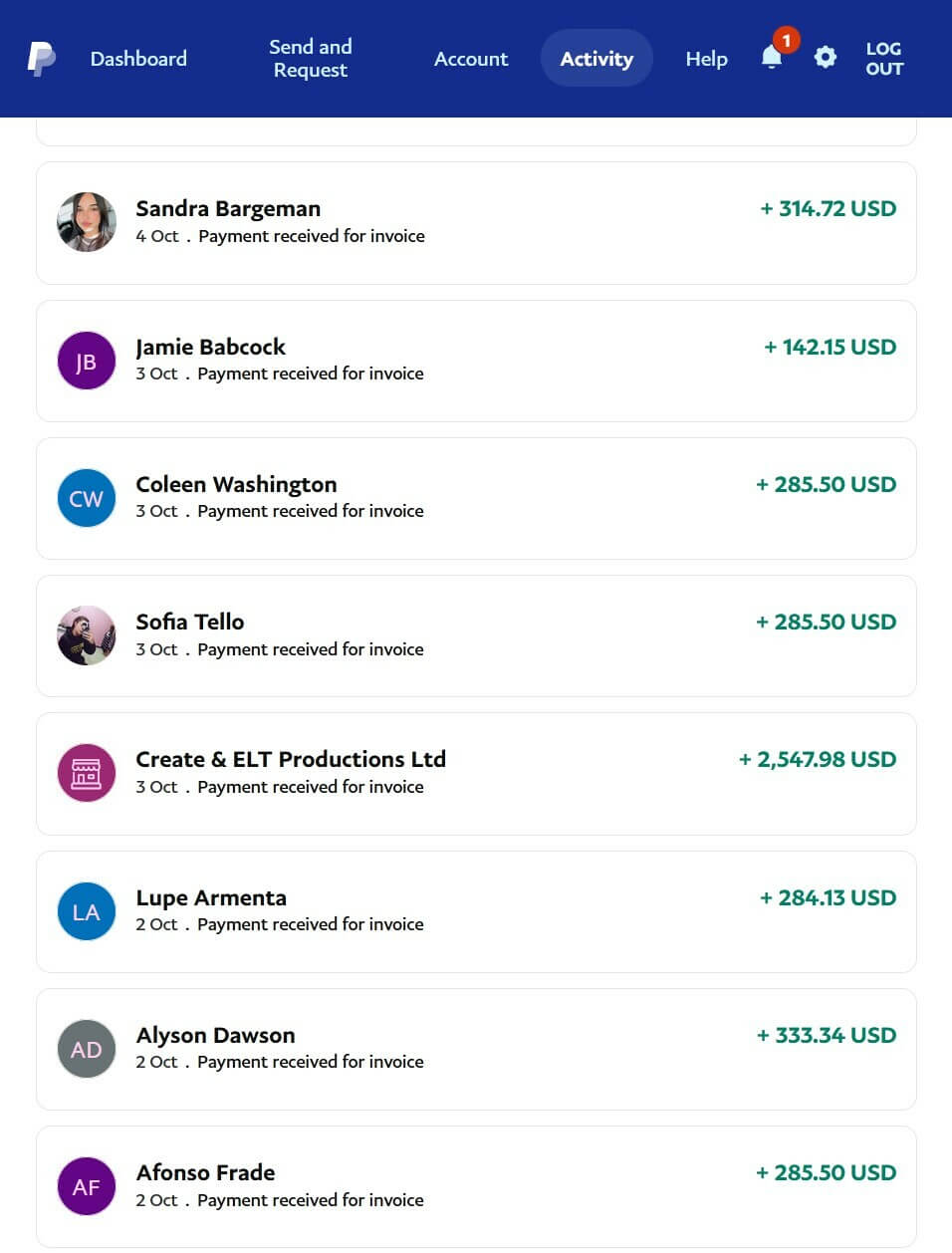Click Sandra Bargeman's +314.72 USD amount
Screen dimensions: 952x1253
[828, 208]
